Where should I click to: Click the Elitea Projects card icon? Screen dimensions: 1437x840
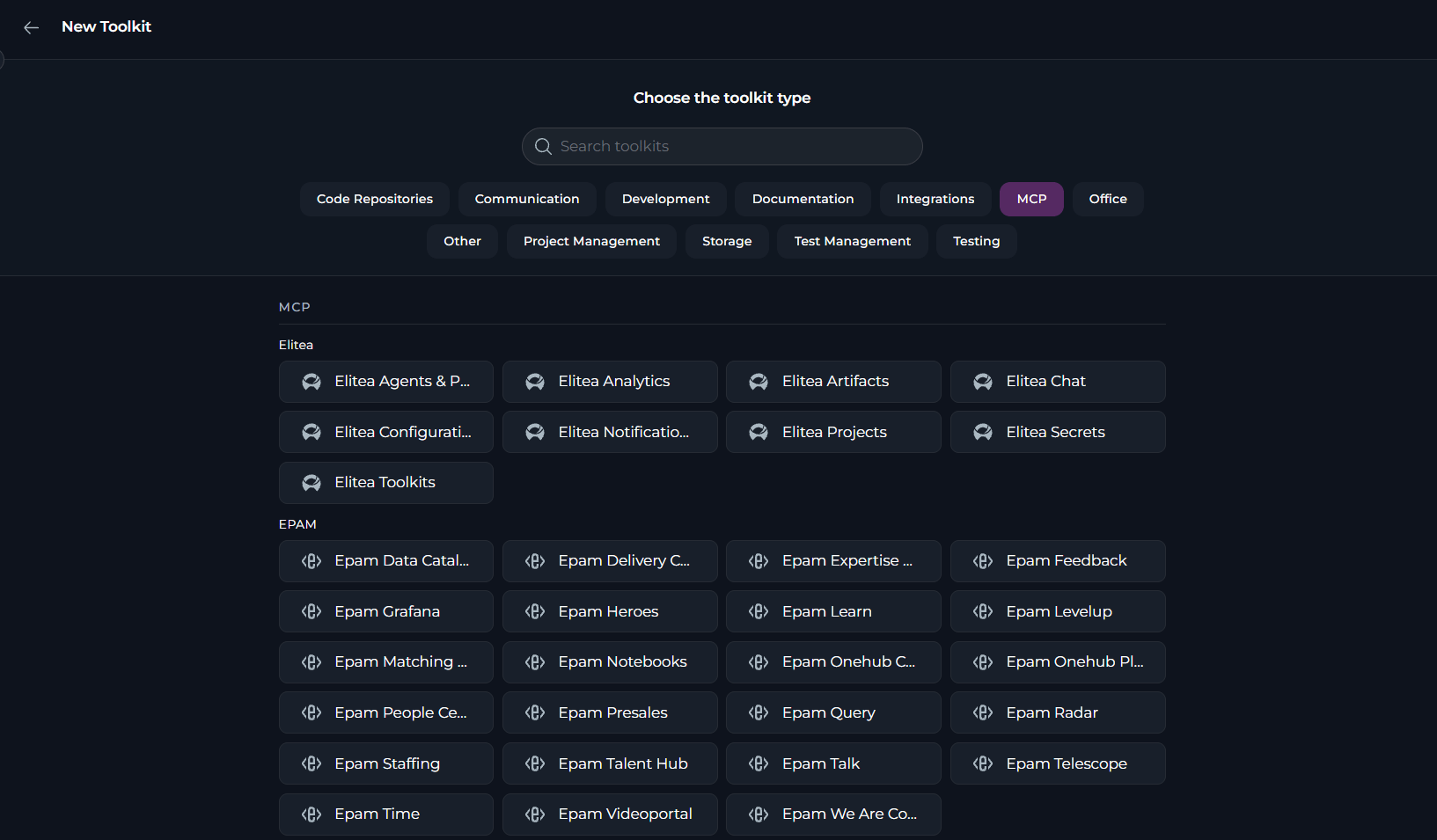759,432
